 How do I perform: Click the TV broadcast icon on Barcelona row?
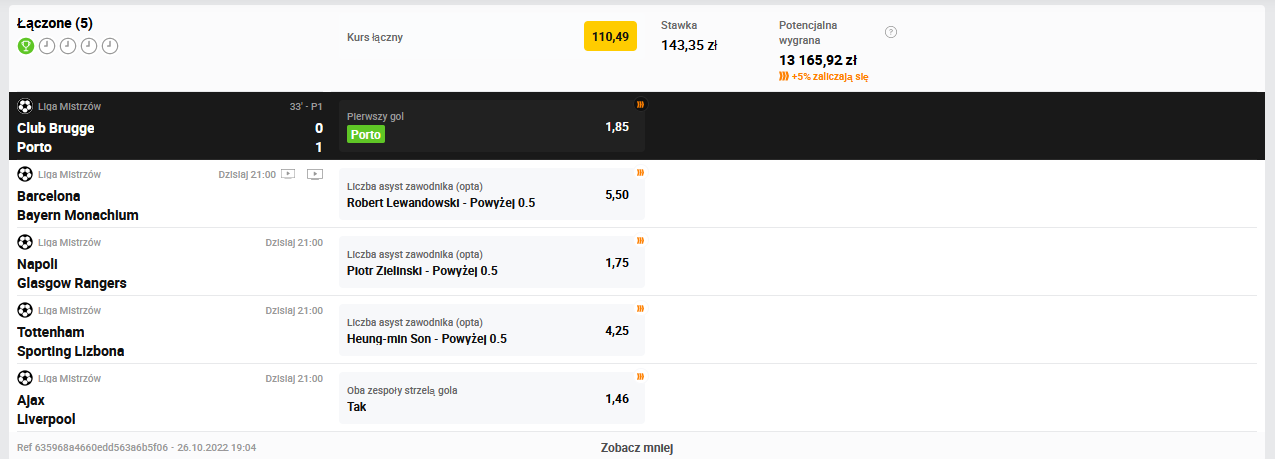pos(315,174)
